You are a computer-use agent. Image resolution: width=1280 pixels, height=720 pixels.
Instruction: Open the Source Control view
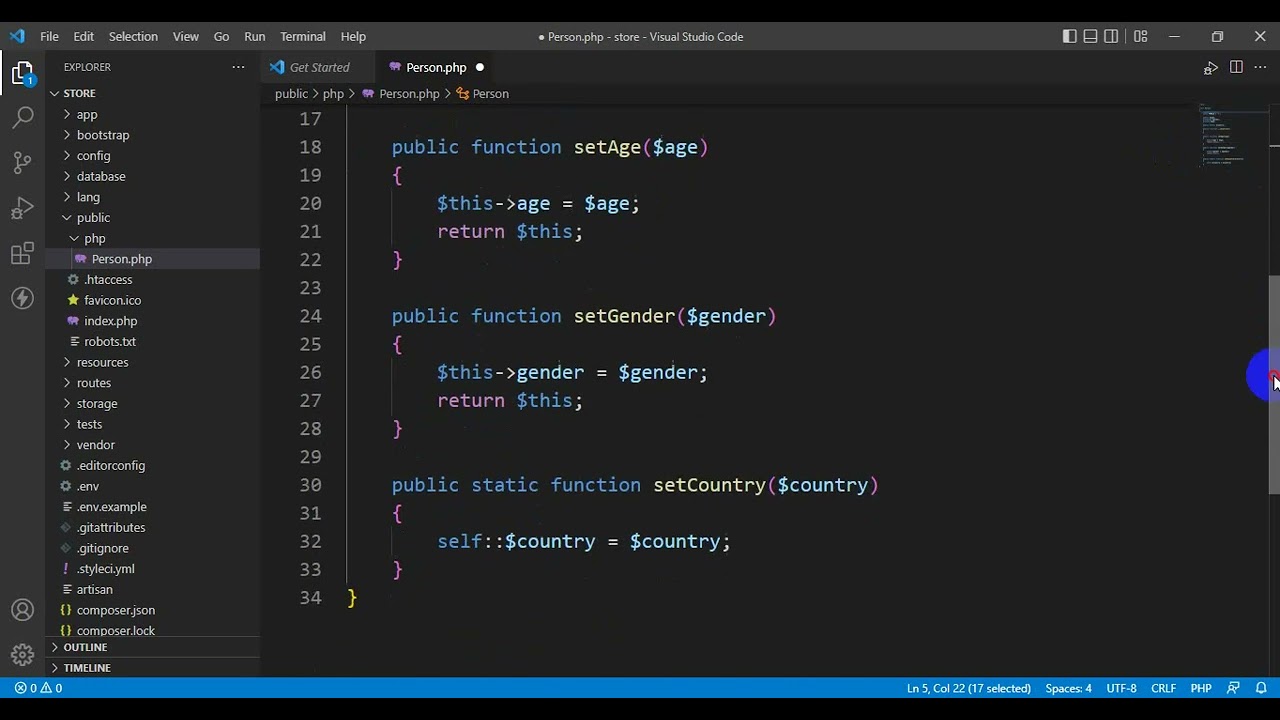coord(22,163)
